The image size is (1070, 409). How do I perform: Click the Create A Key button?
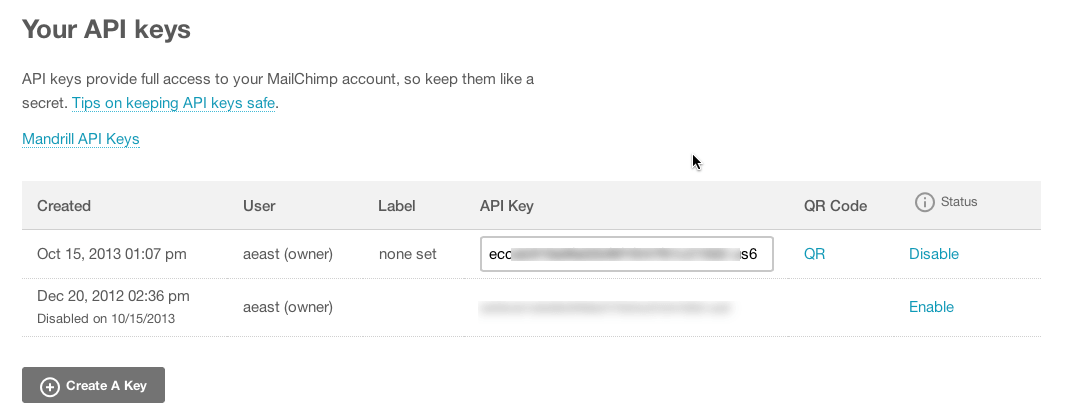93,385
